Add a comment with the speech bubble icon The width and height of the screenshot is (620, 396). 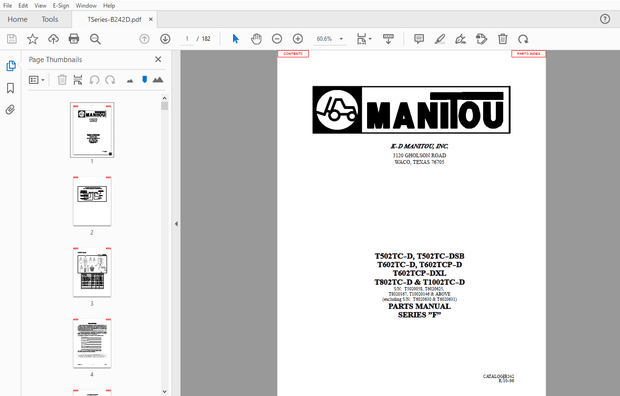419,39
